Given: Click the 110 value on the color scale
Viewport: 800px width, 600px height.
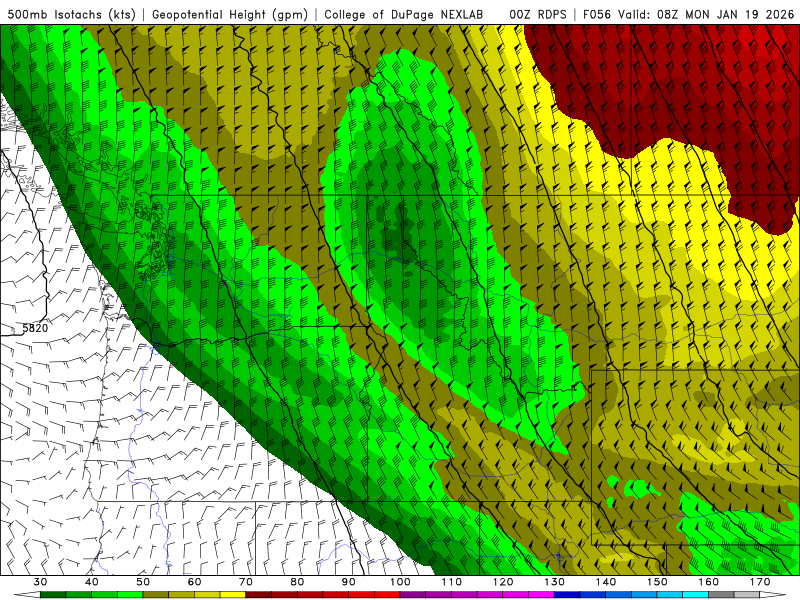Looking at the screenshot, I should (x=452, y=582).
